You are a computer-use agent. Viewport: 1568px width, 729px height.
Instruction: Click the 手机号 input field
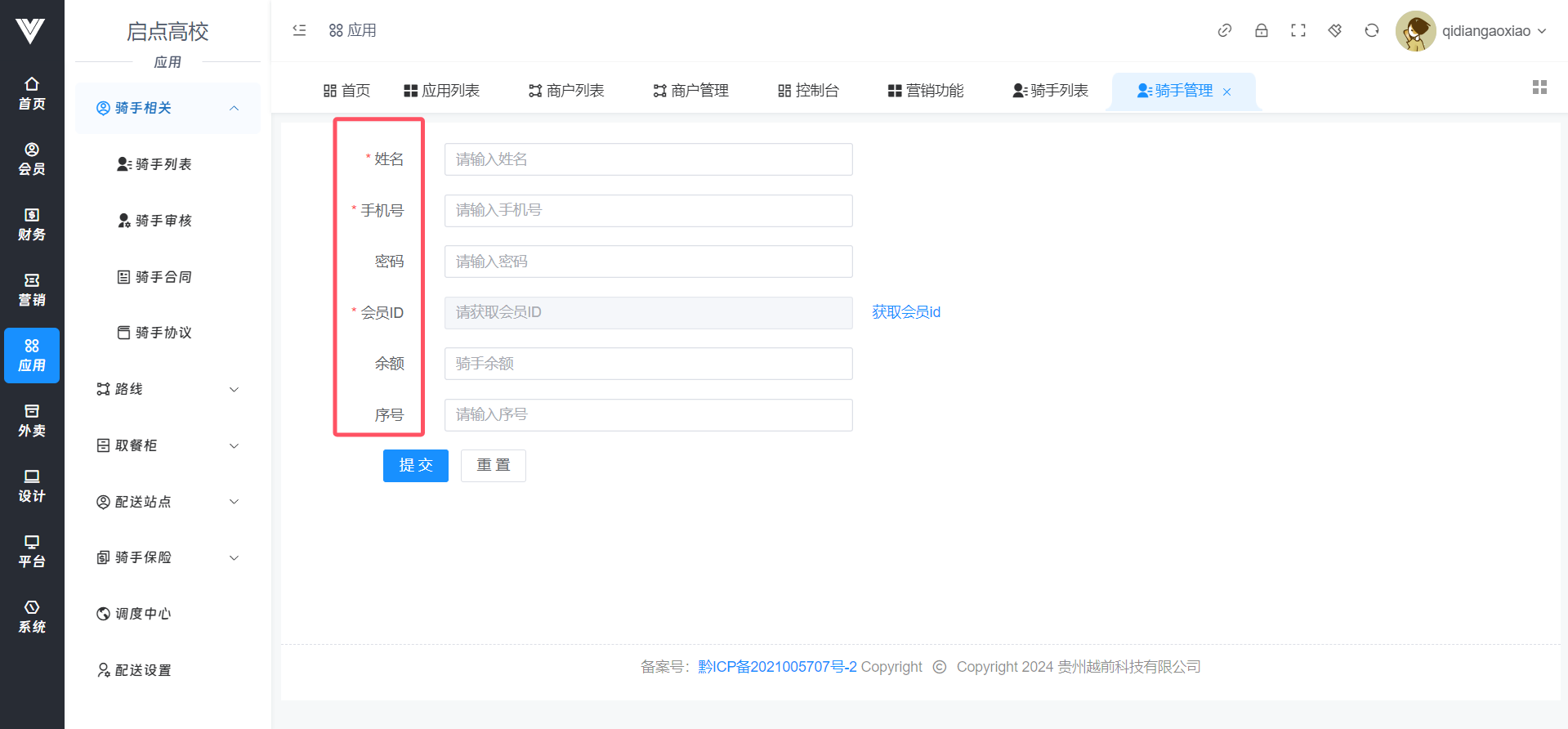[x=648, y=211]
